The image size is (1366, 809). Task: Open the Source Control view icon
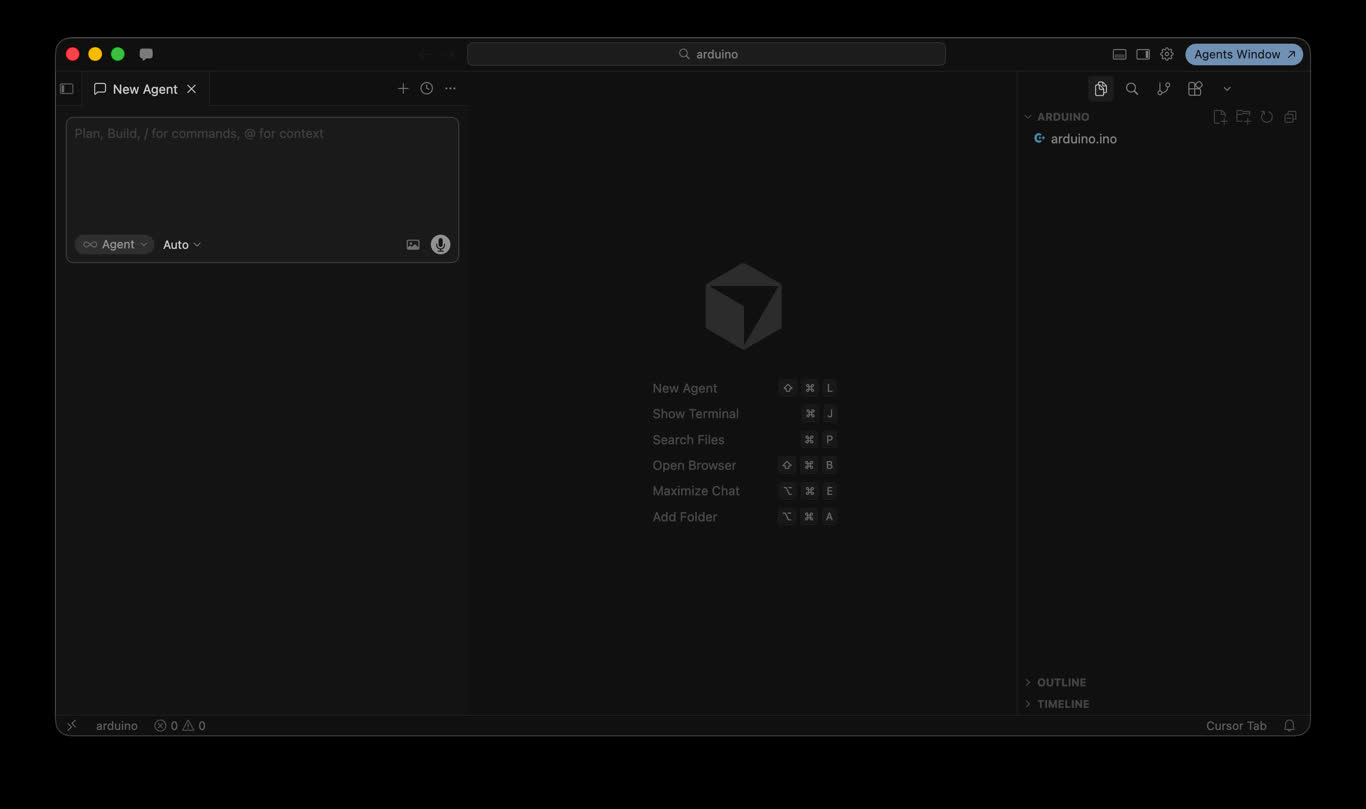pos(1163,89)
